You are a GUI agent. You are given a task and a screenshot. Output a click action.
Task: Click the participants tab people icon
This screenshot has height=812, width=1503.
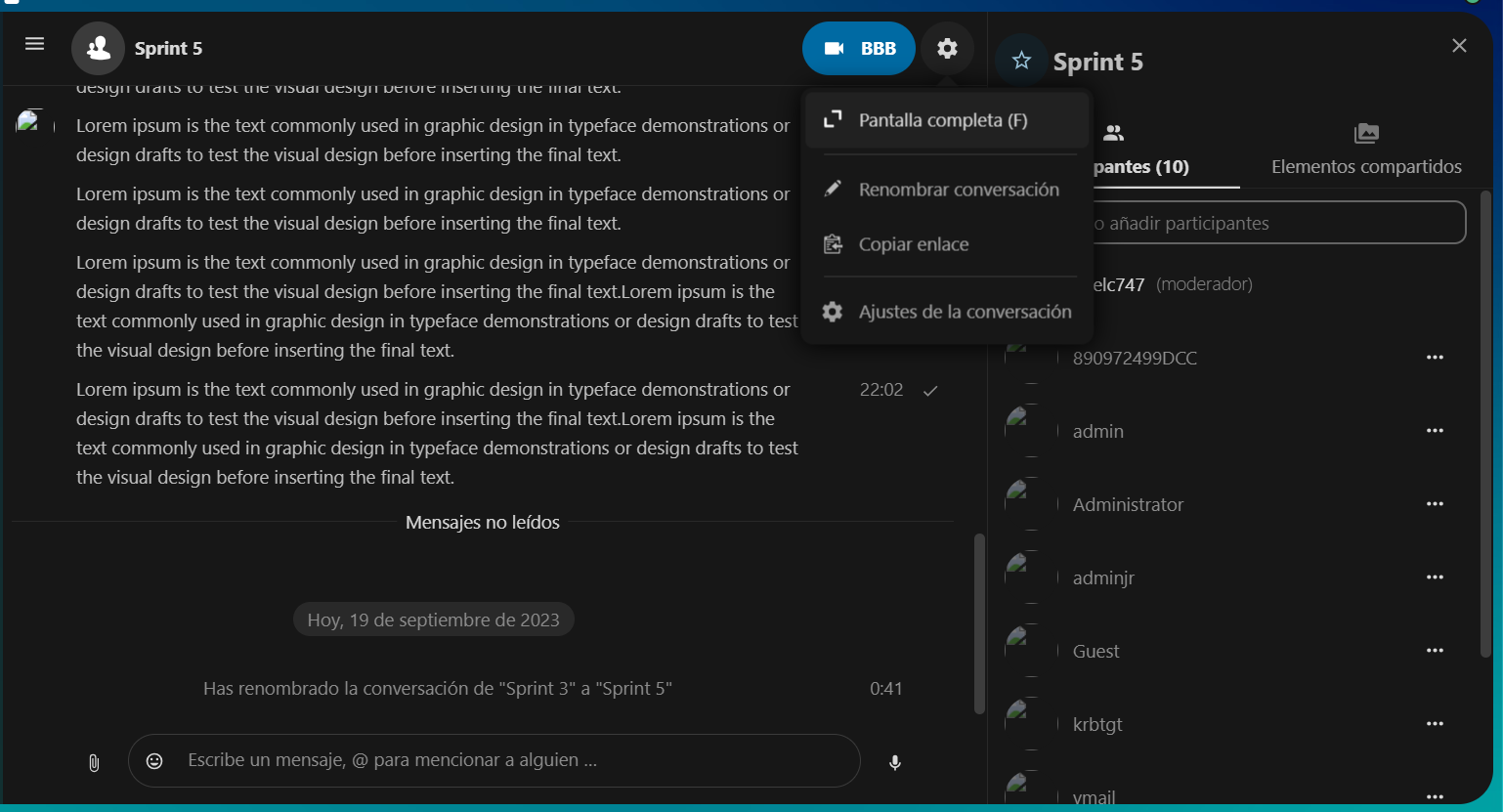[x=1113, y=133]
